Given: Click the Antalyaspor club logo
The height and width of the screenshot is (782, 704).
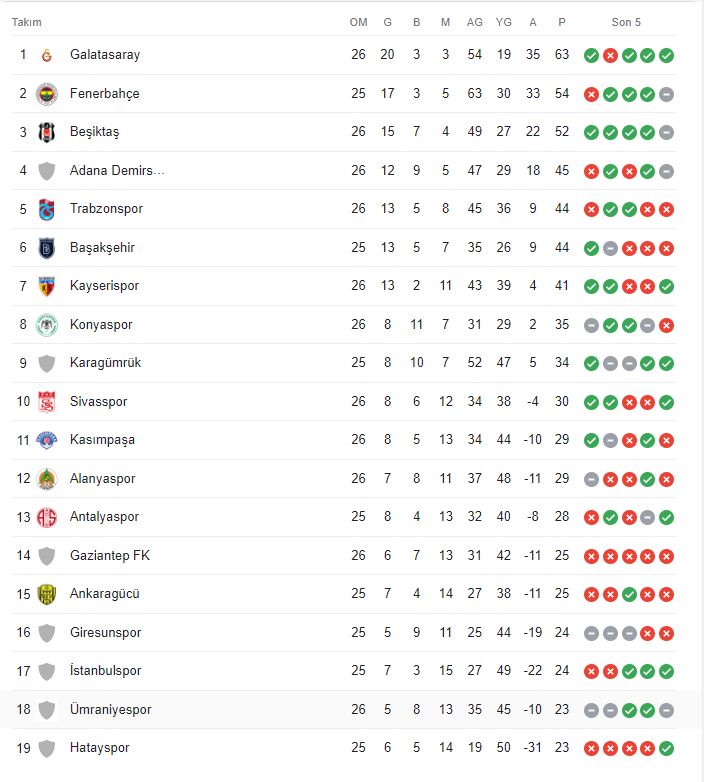Looking at the screenshot, I should 46,517.
